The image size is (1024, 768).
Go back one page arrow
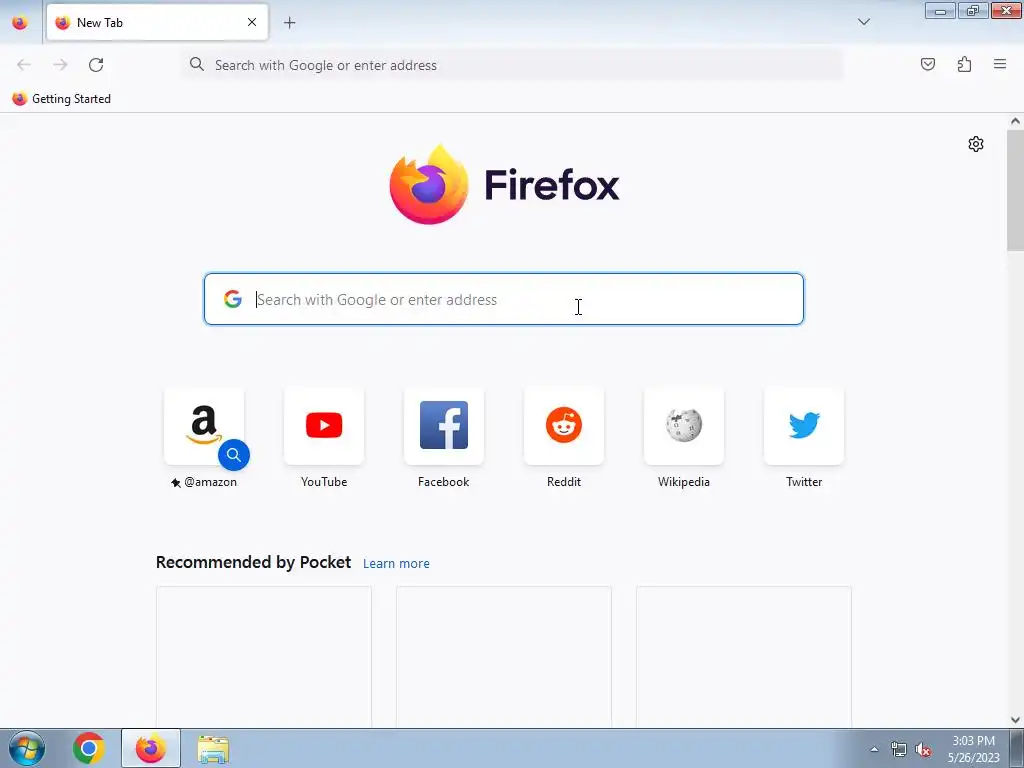[x=24, y=65]
